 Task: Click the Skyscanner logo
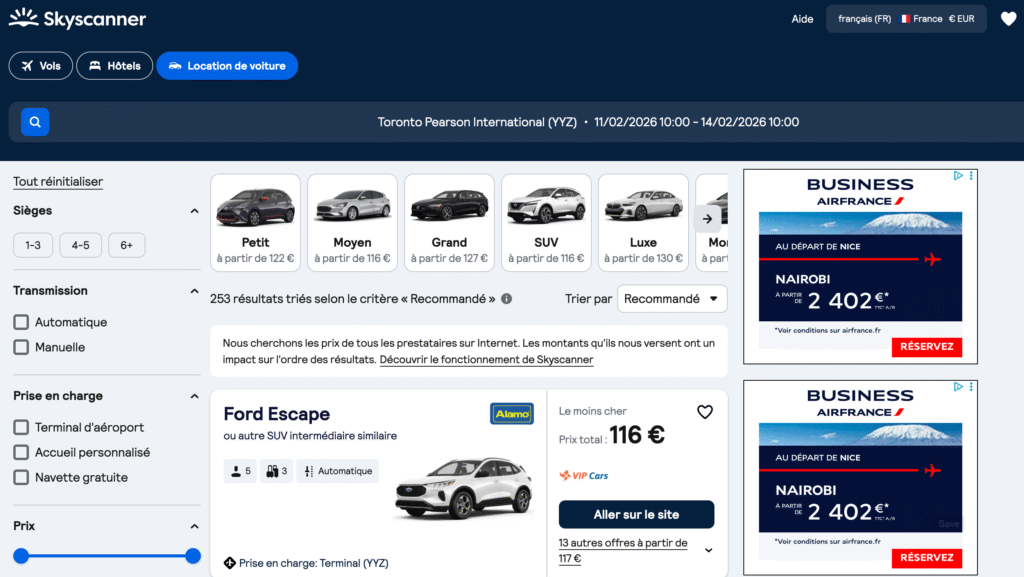point(77,18)
